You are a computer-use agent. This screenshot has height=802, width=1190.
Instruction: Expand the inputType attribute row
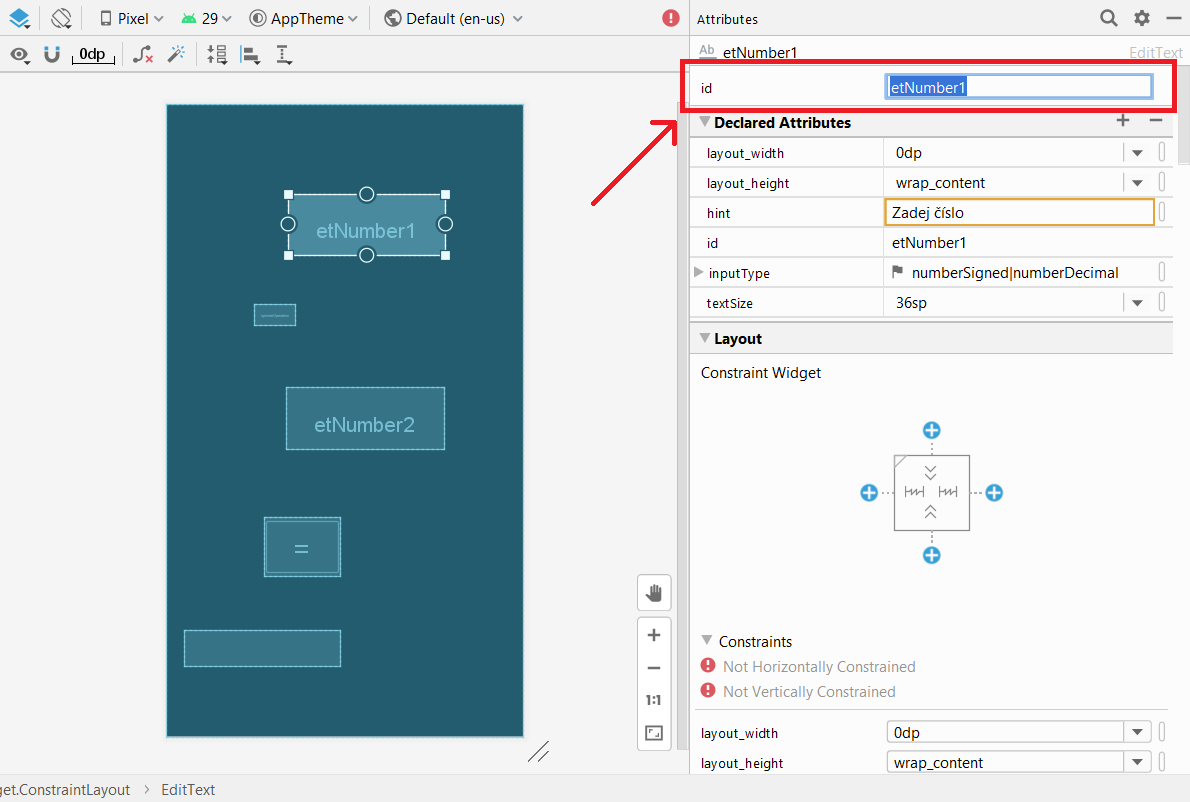pos(698,272)
